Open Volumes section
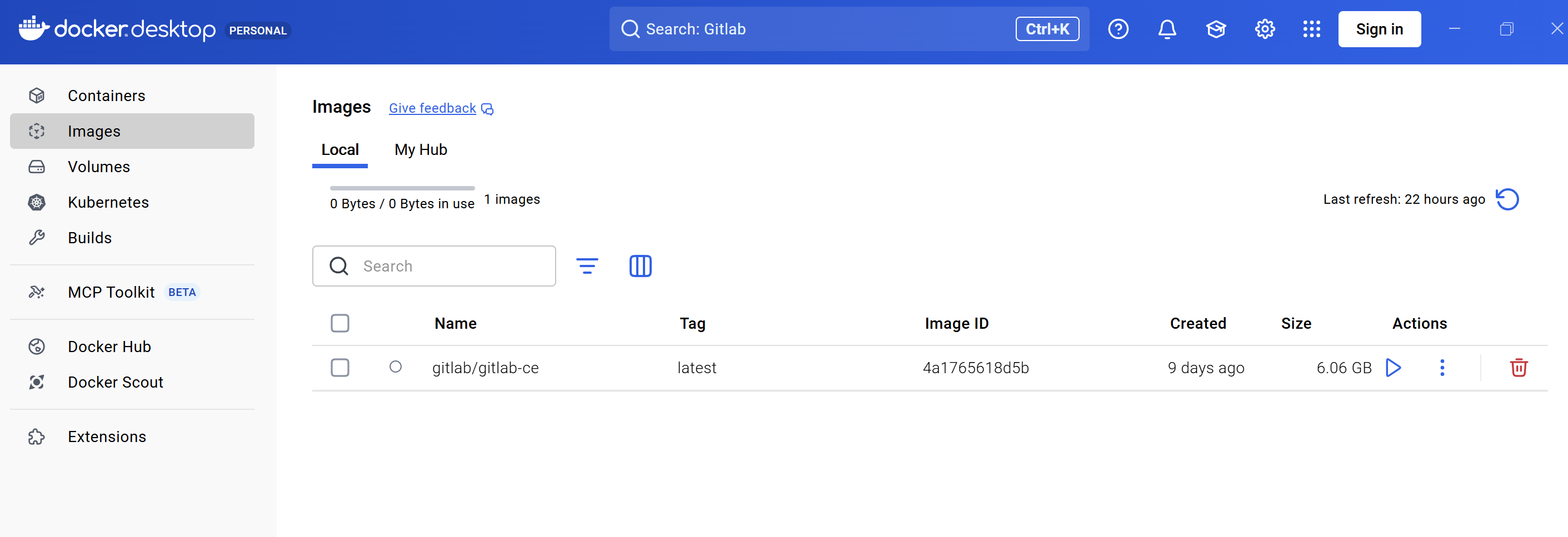The width and height of the screenshot is (1568, 537). [132, 167]
